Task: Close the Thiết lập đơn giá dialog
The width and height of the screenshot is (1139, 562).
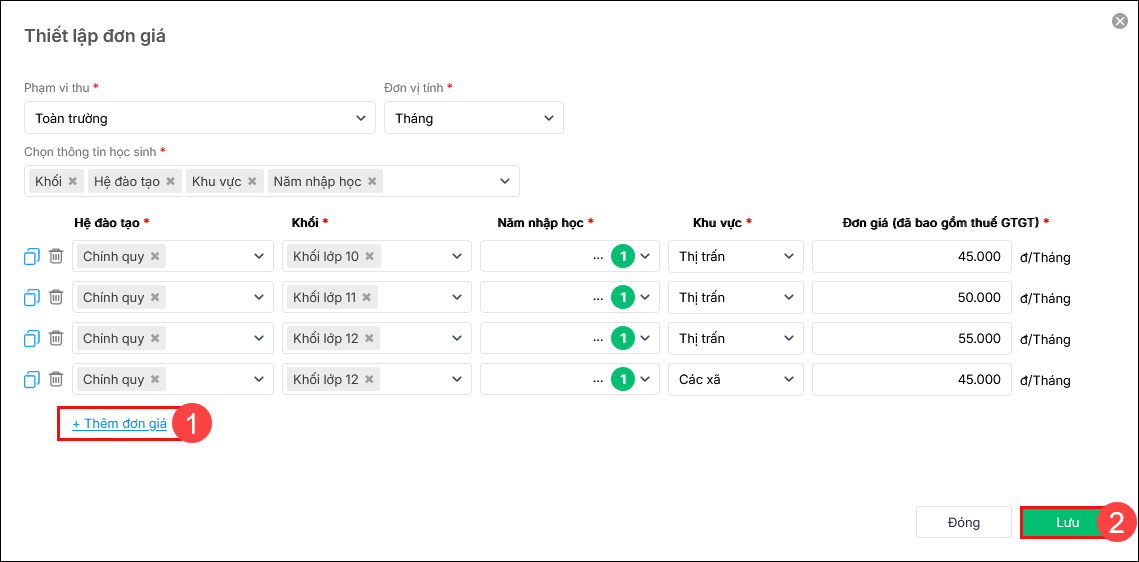Action: (x=1120, y=21)
